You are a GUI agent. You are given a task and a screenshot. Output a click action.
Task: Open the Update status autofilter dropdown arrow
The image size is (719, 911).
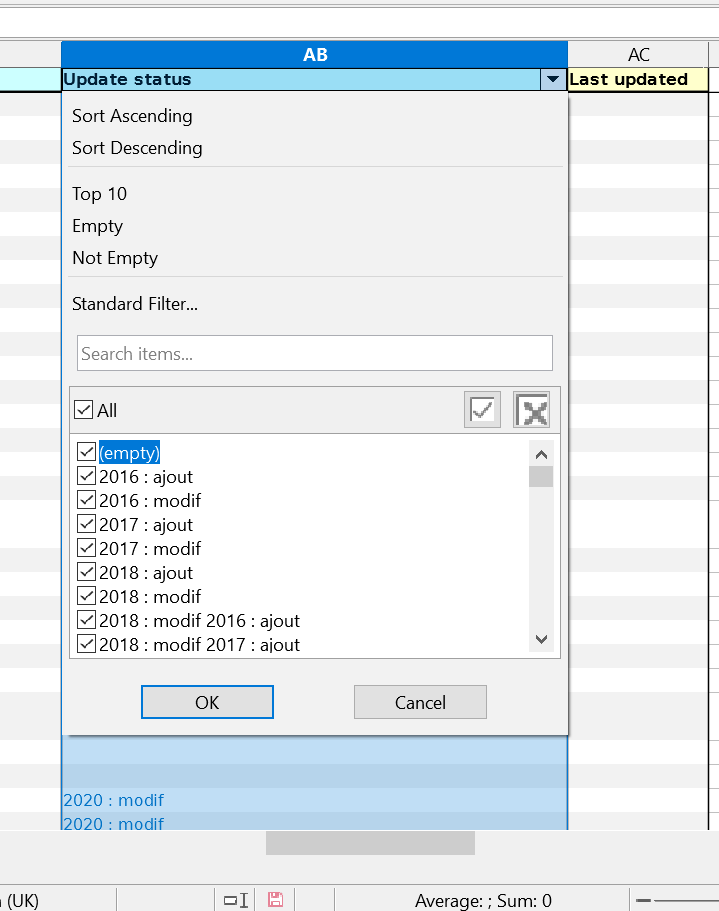pyautogui.click(x=553, y=79)
